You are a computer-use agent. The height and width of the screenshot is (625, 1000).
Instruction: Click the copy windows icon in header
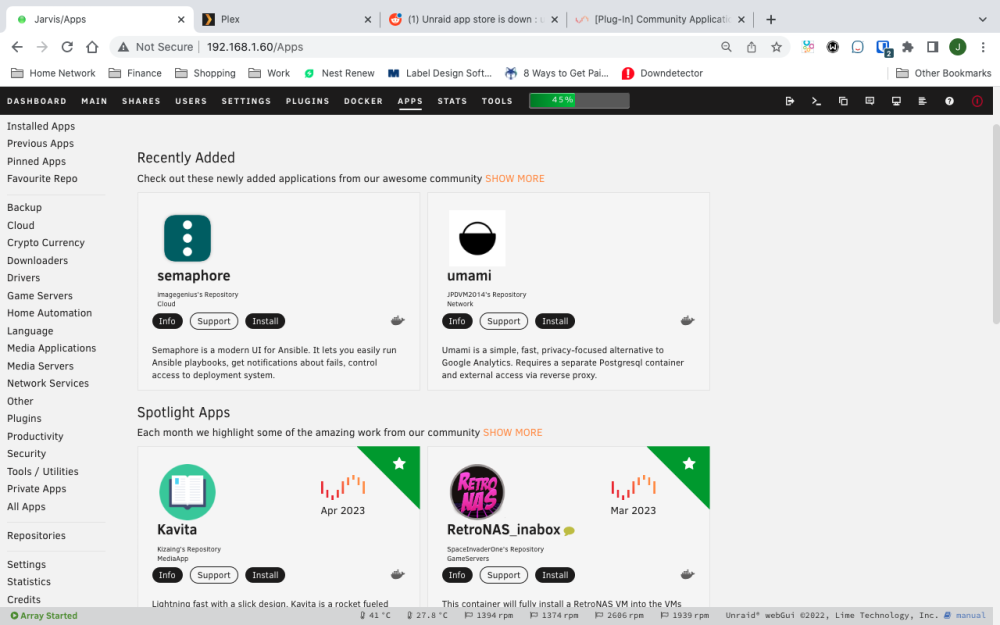point(843,101)
